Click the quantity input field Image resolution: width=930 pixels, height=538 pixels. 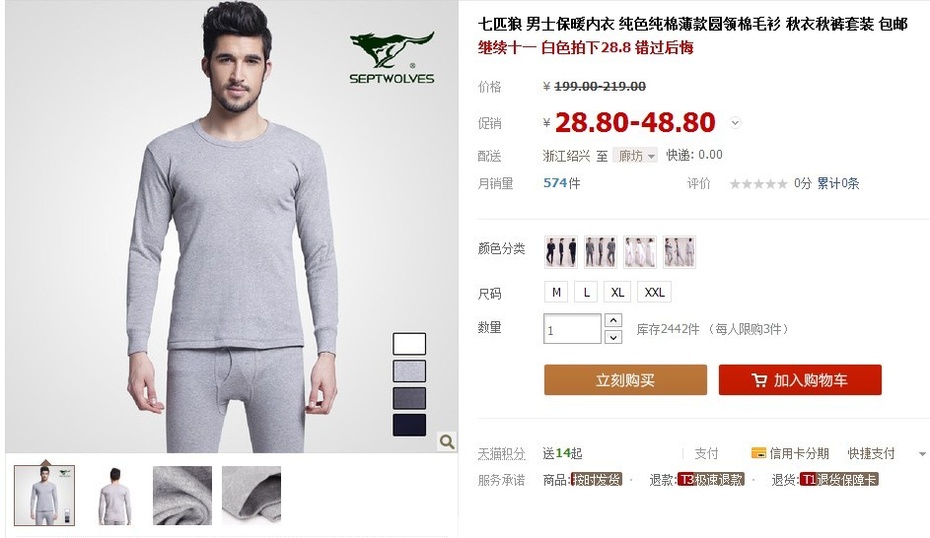coord(572,329)
